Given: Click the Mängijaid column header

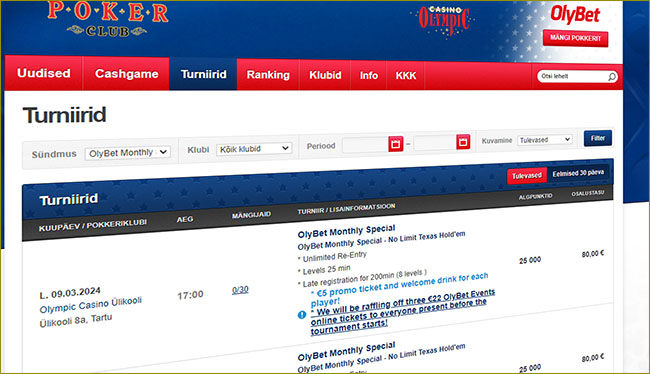Looking at the screenshot, I should click(x=252, y=215).
